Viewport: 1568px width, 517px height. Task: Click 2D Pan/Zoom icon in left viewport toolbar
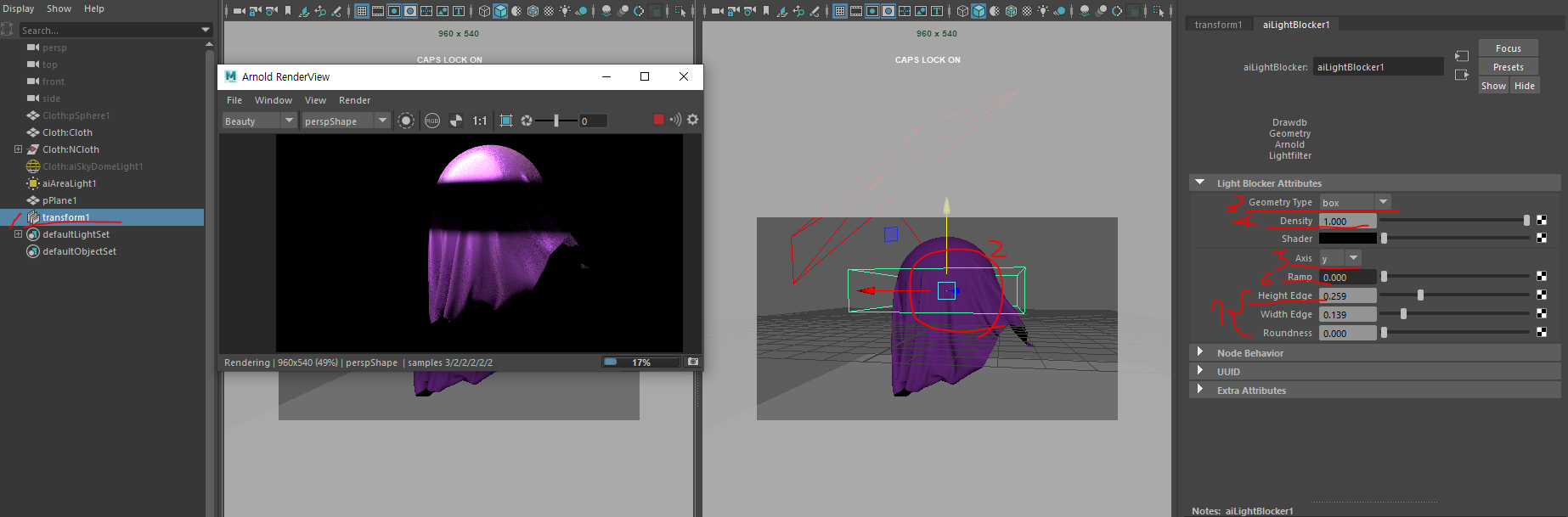coord(320,11)
